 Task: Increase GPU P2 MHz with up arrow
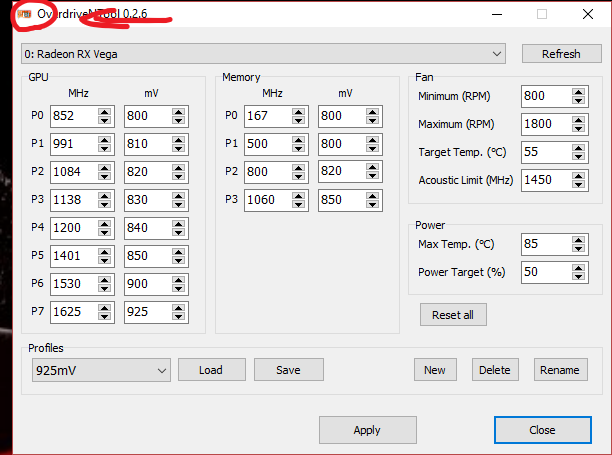tap(104, 168)
